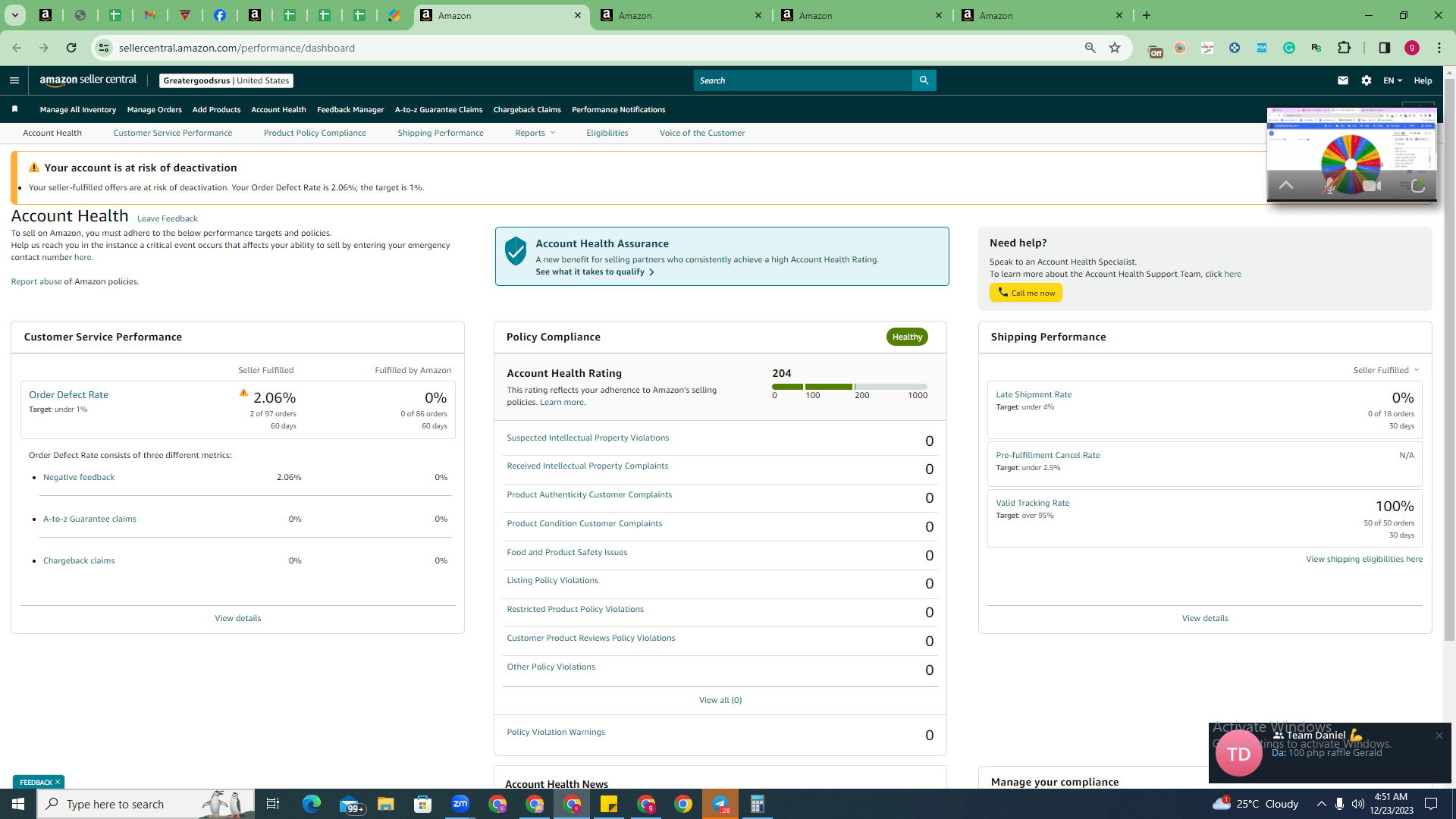Viewport: 1456px width, 819px height.
Task: Open File Explorer from the taskbar
Action: 386,804
